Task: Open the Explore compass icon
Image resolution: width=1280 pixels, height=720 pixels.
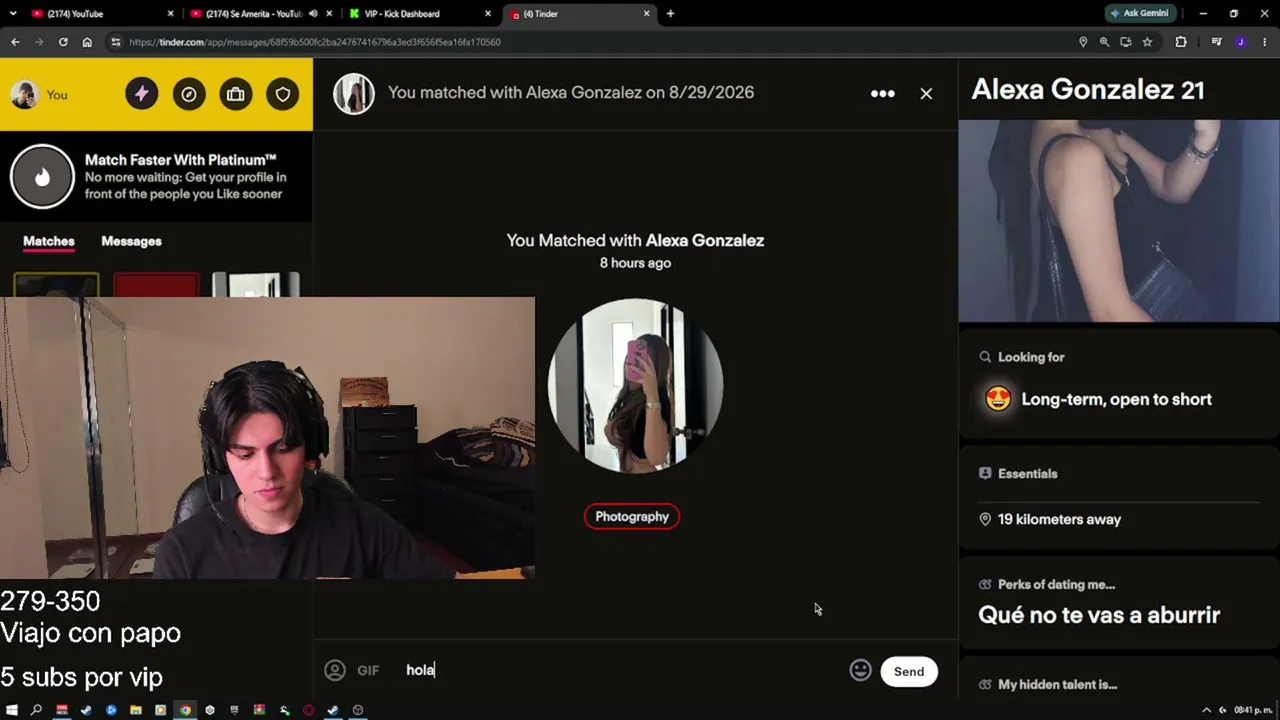Action: point(189,94)
